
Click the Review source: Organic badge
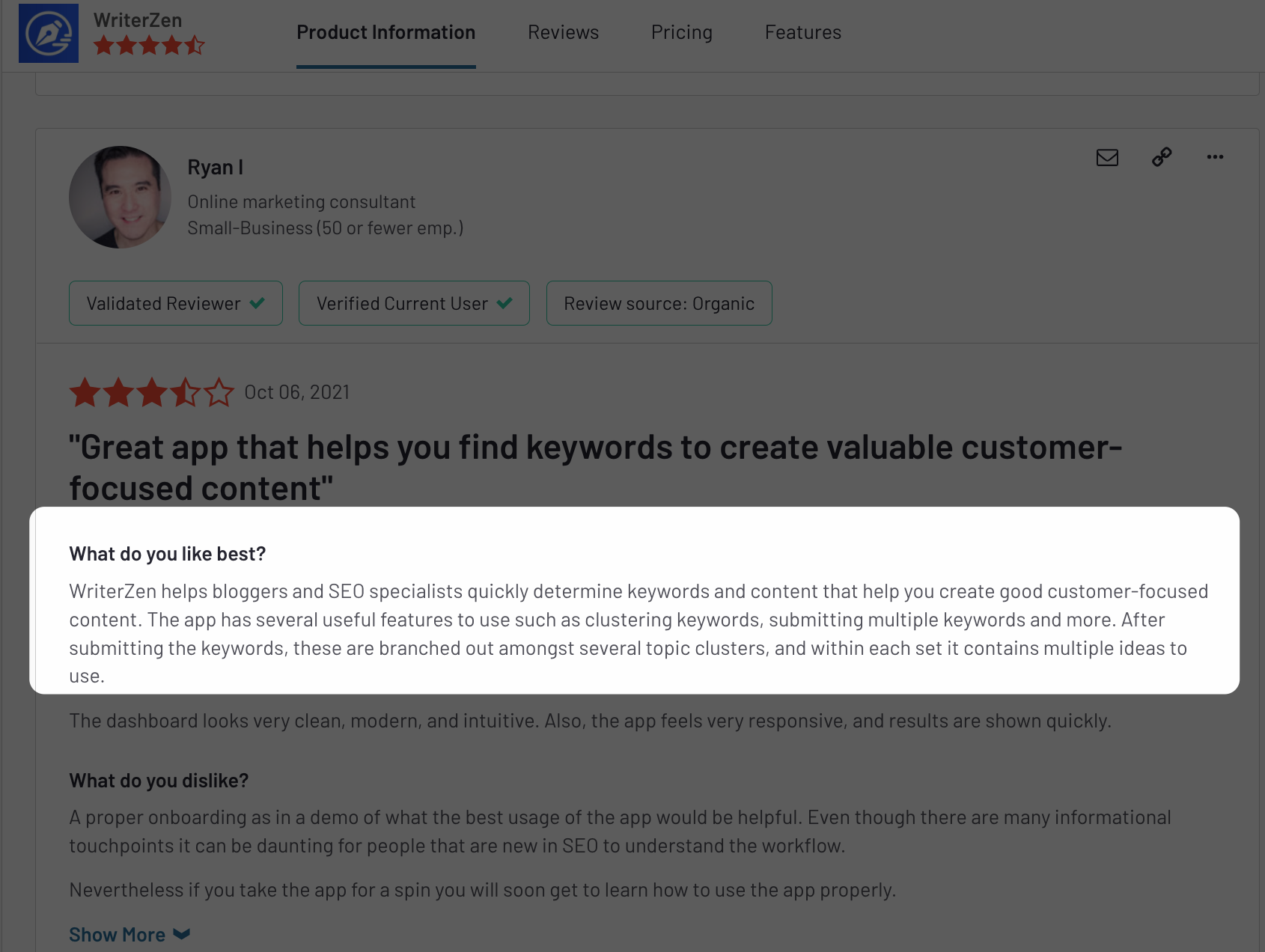click(659, 303)
